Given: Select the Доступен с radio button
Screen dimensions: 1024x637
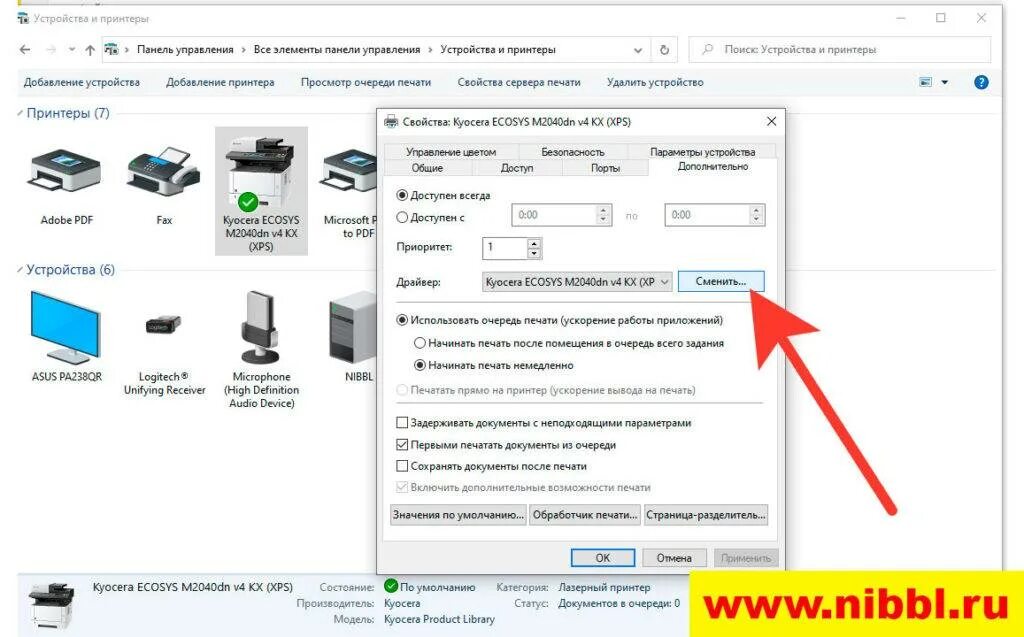Looking at the screenshot, I should pos(402,218).
